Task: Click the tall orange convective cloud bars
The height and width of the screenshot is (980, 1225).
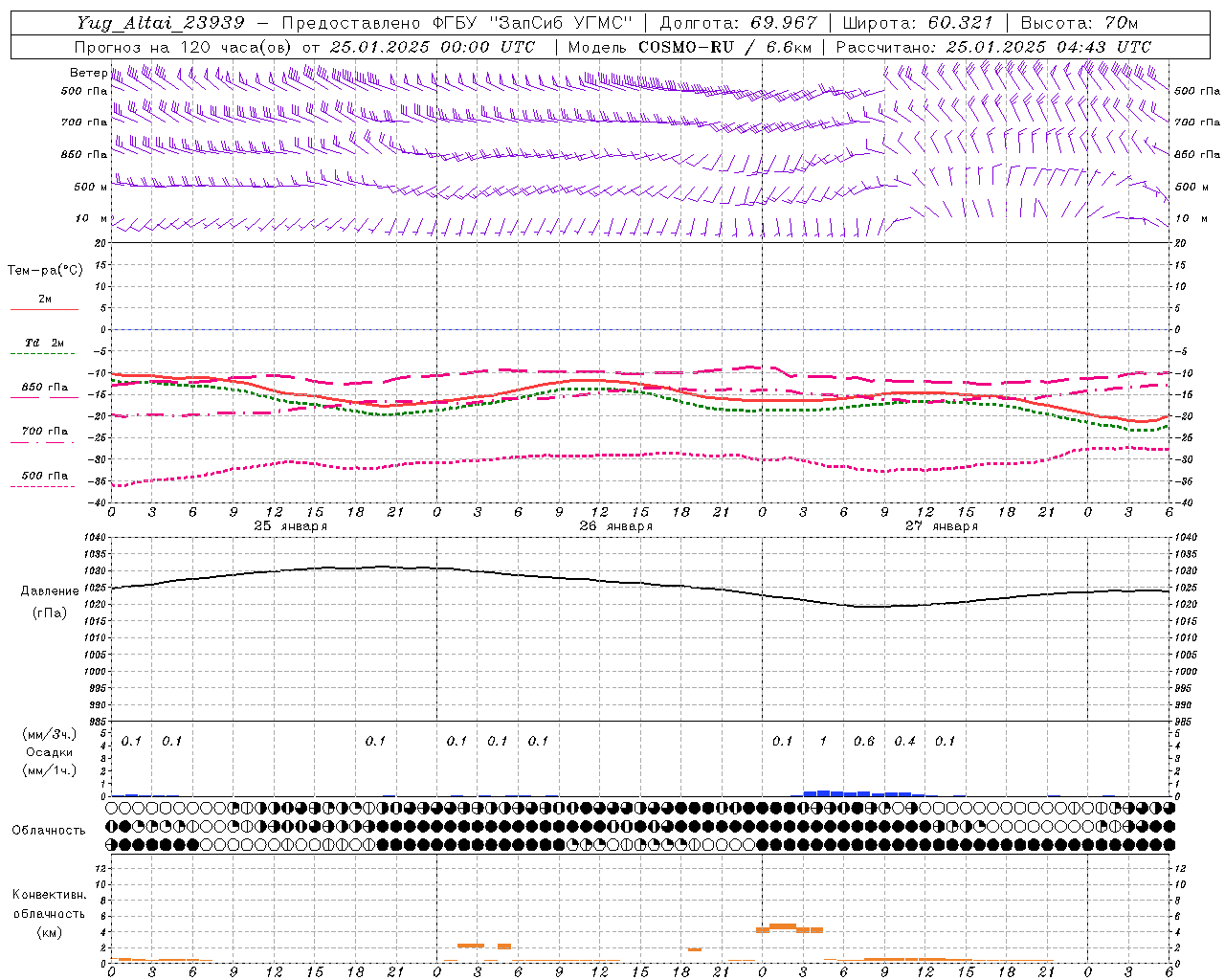Action: 790,927
